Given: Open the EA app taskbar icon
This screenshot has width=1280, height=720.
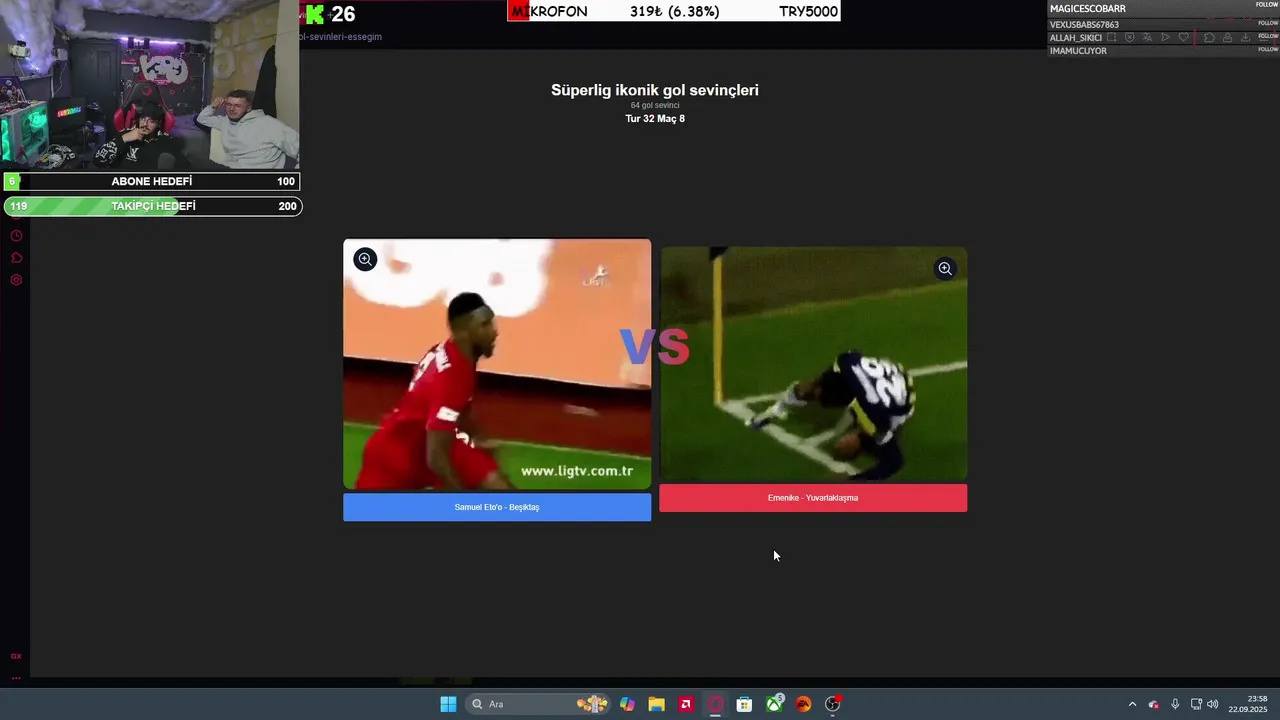Looking at the screenshot, I should (x=803, y=704).
